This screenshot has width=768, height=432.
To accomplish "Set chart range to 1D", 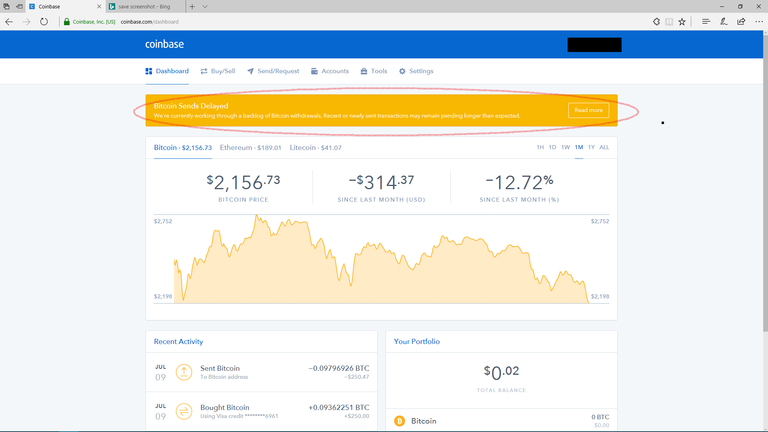I will coord(552,147).
